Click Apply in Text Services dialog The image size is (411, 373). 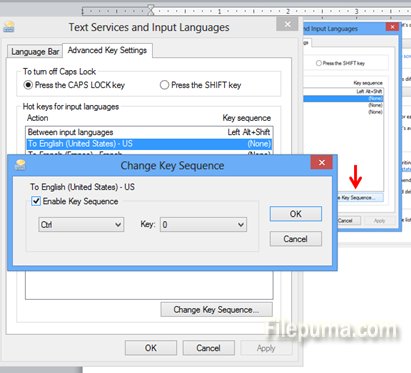[x=266, y=348]
